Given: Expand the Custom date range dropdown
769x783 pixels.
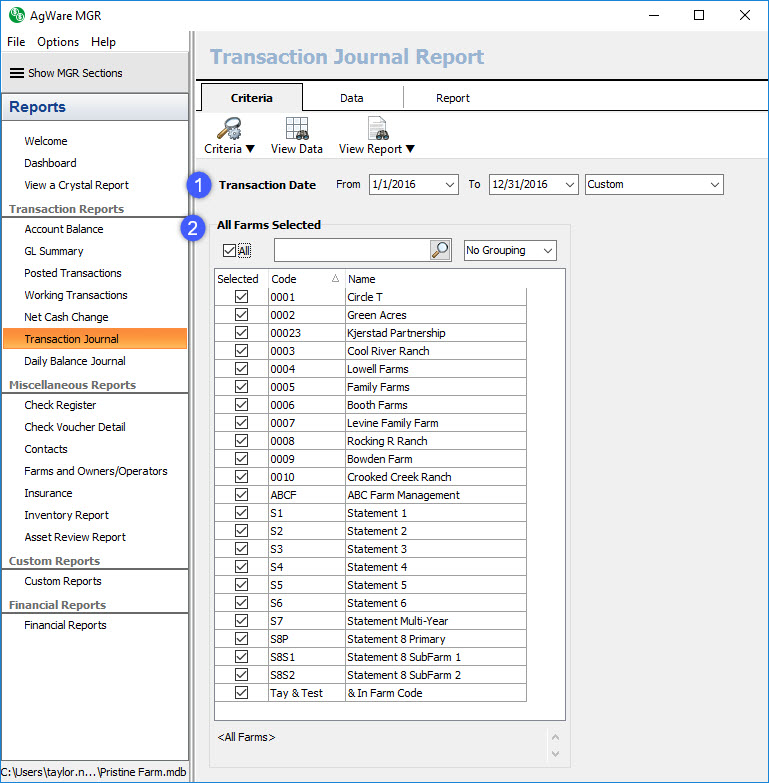Looking at the screenshot, I should [x=714, y=185].
